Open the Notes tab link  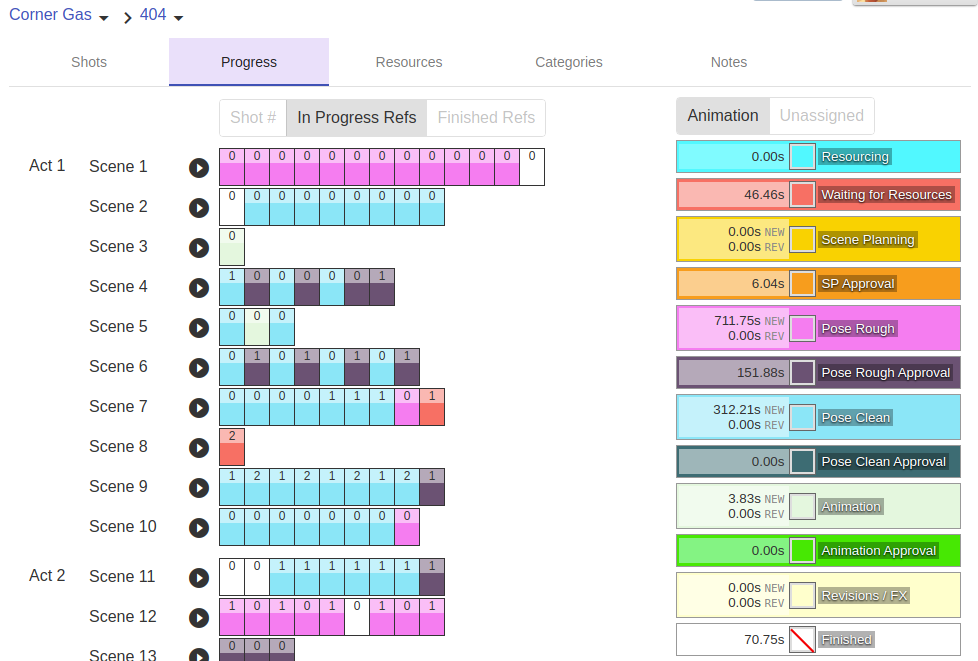click(729, 62)
